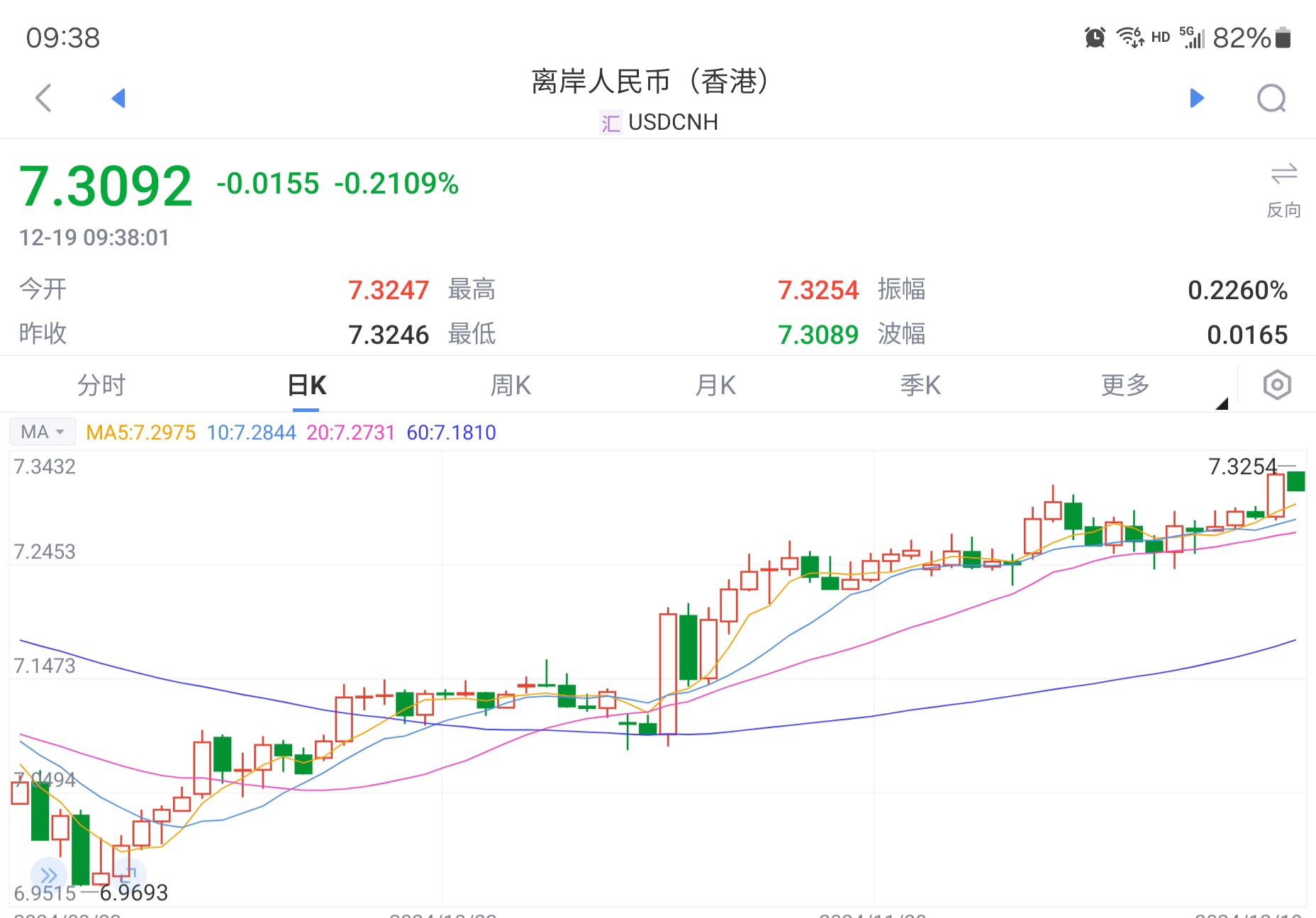Image resolution: width=1316 pixels, height=918 pixels.
Task: Tap the percent change -0.2109%
Action: pos(396,184)
